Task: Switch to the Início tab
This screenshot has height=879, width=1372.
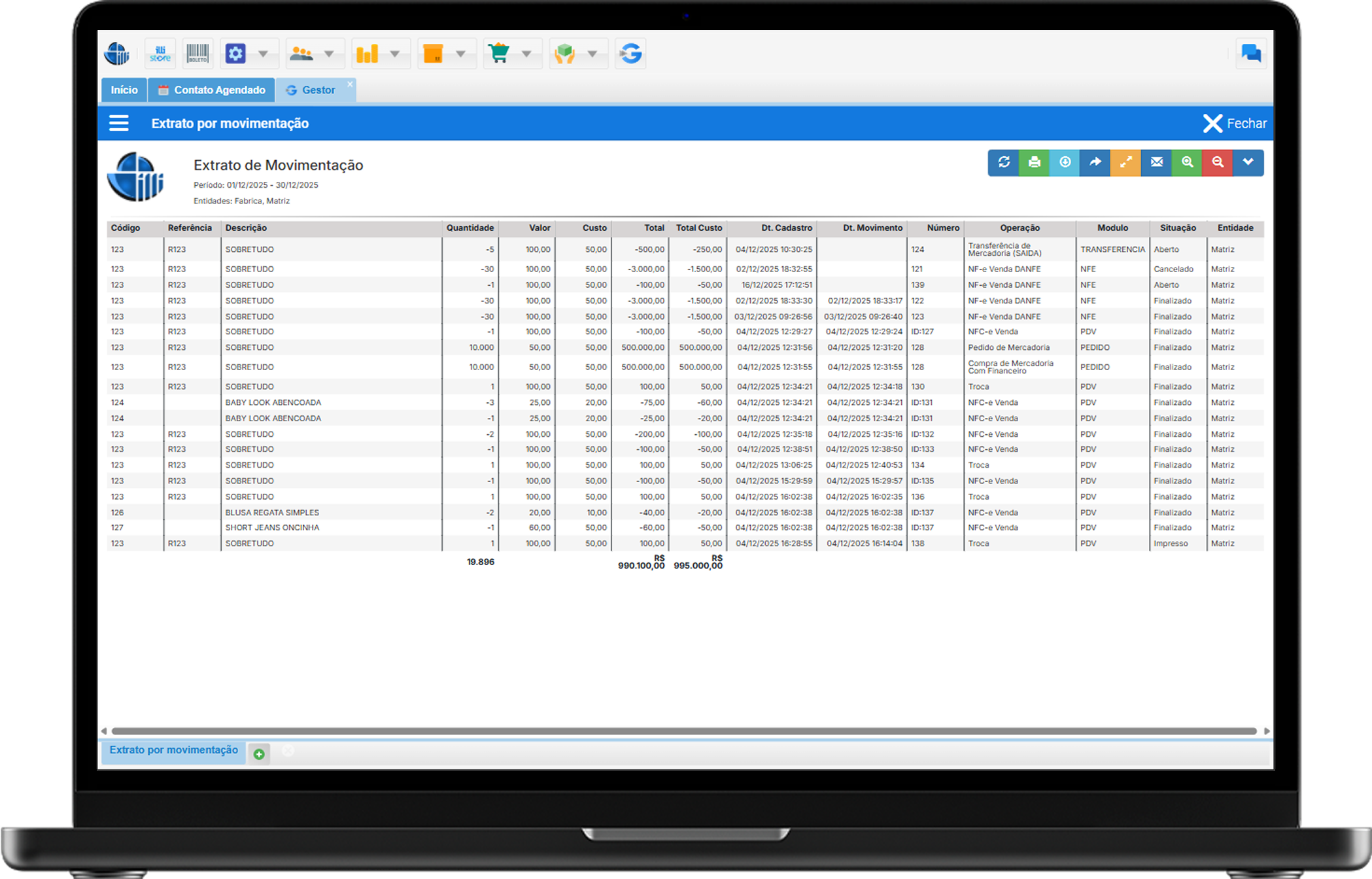Action: [124, 90]
